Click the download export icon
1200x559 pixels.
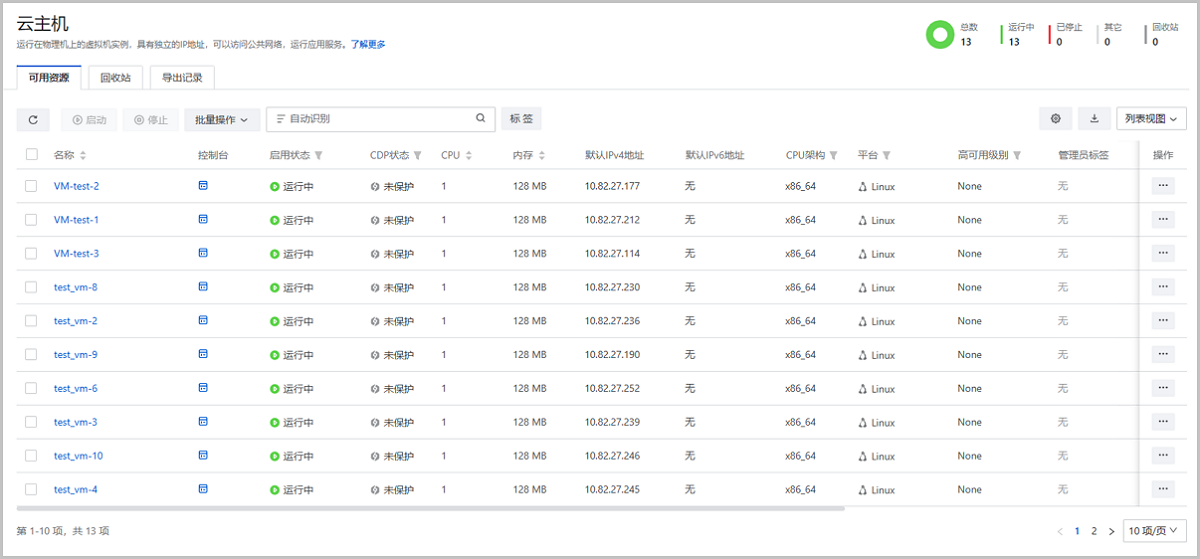point(1093,119)
